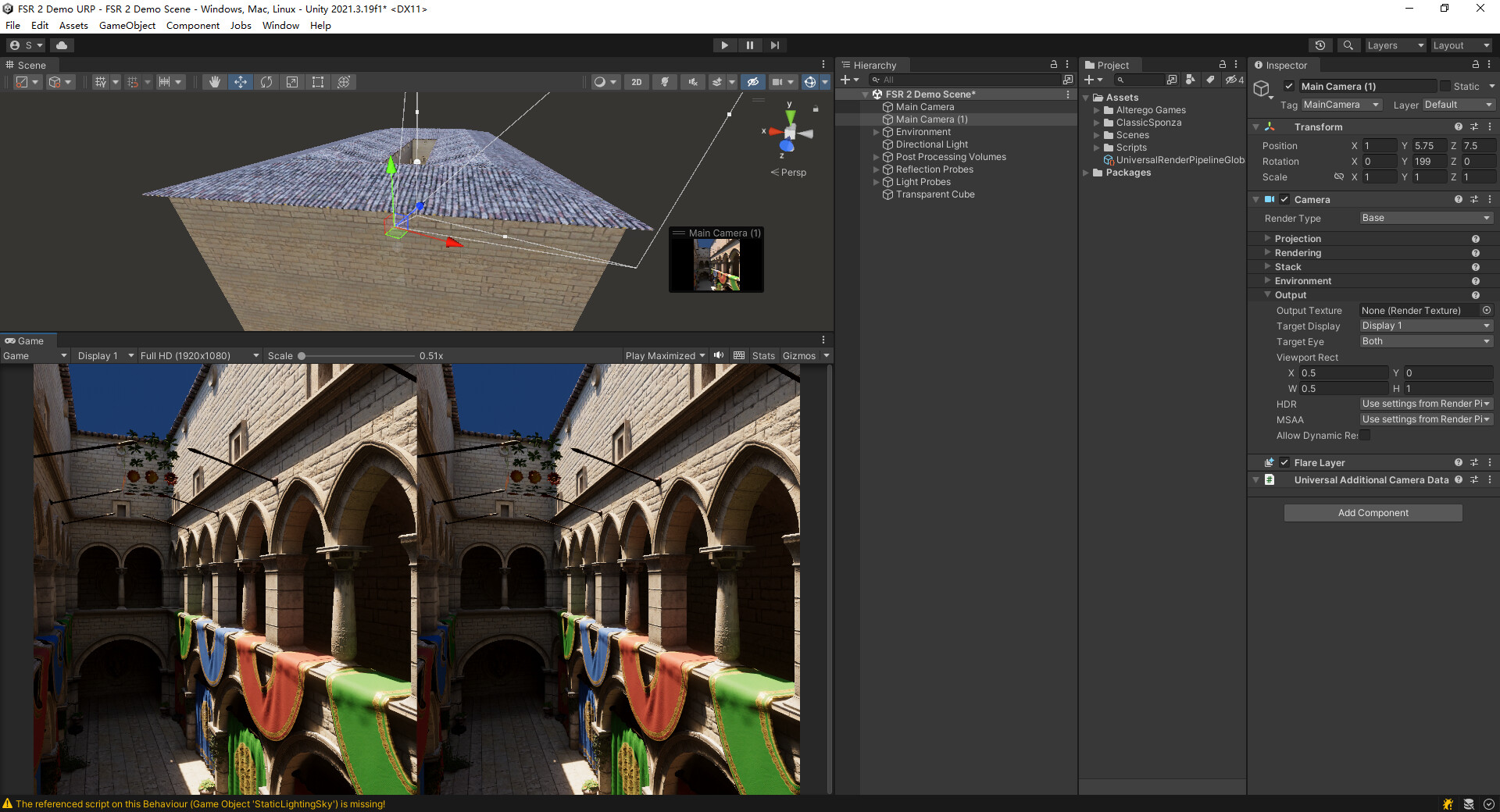Click the Pause button

pos(750,45)
